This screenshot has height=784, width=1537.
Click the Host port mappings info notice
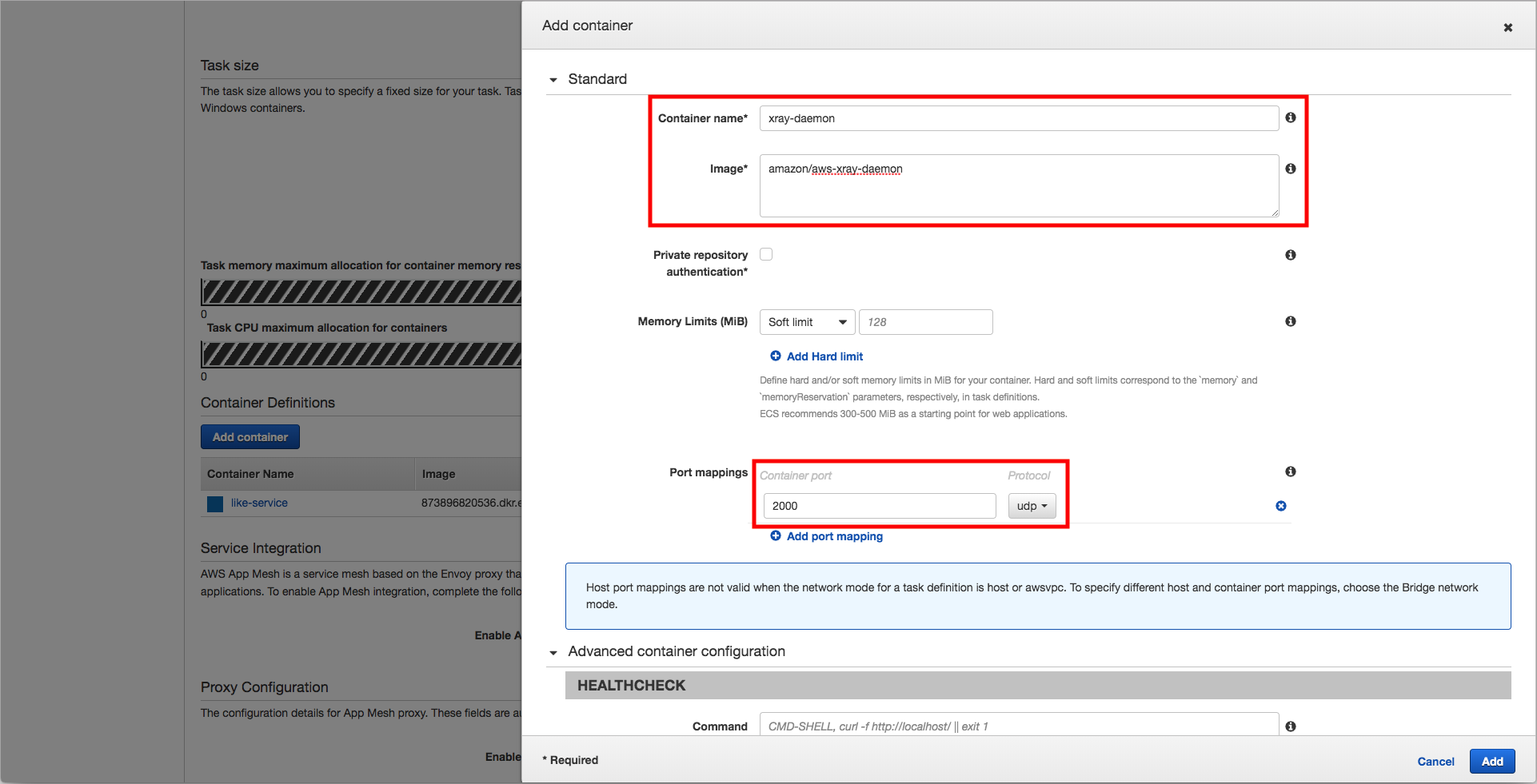1038,596
